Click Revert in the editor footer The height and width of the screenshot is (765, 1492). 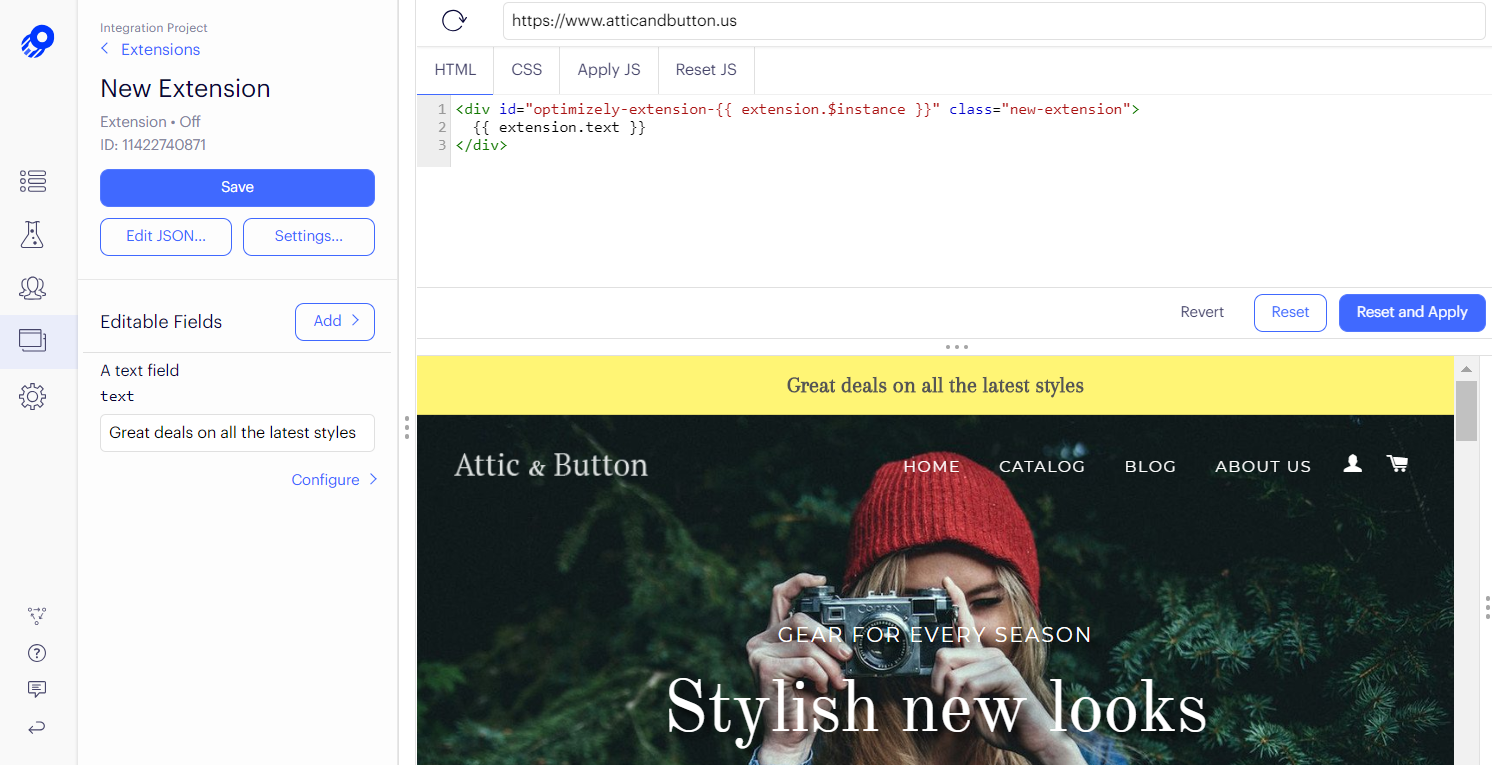click(1202, 312)
